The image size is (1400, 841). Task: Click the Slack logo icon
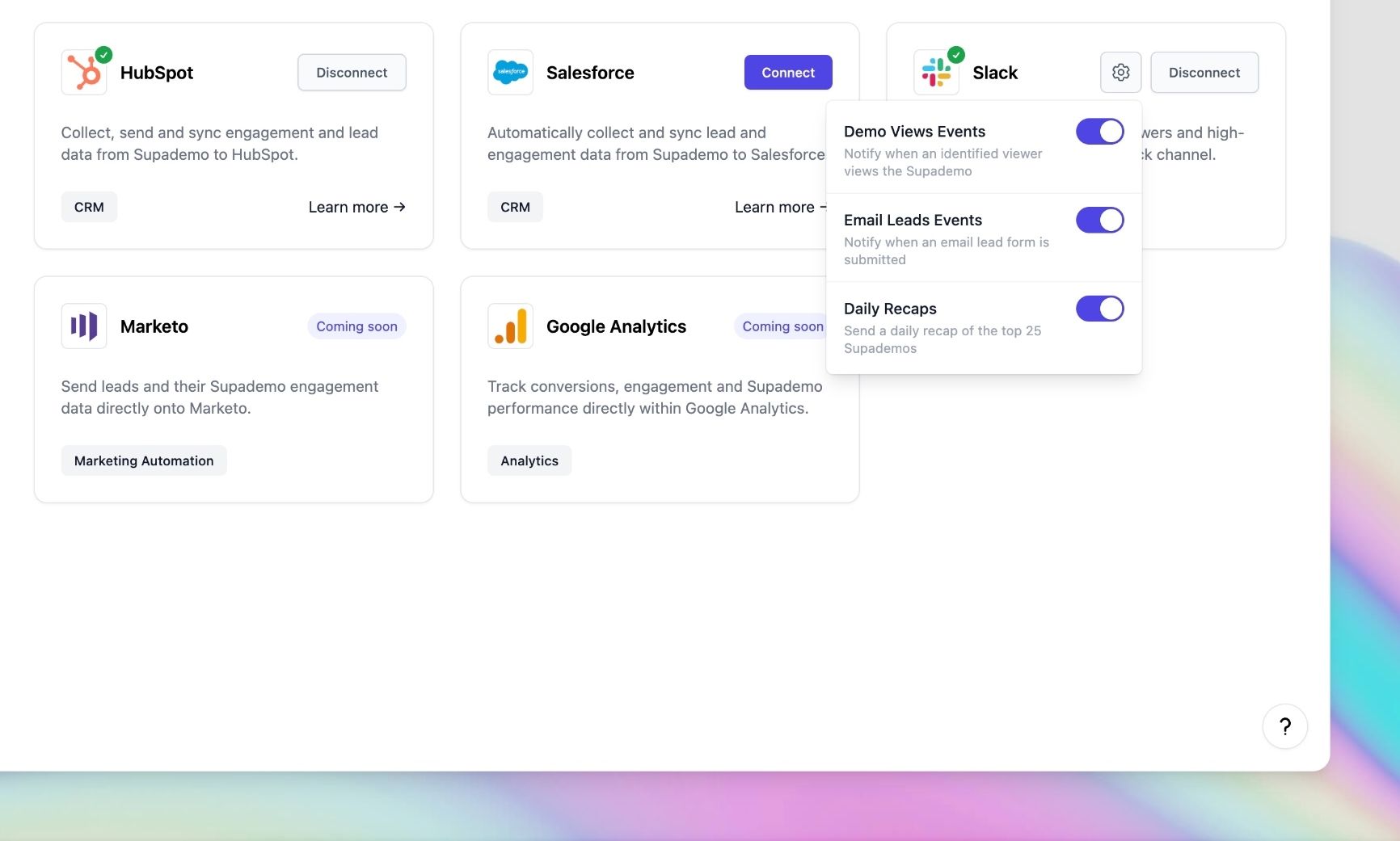(x=936, y=73)
